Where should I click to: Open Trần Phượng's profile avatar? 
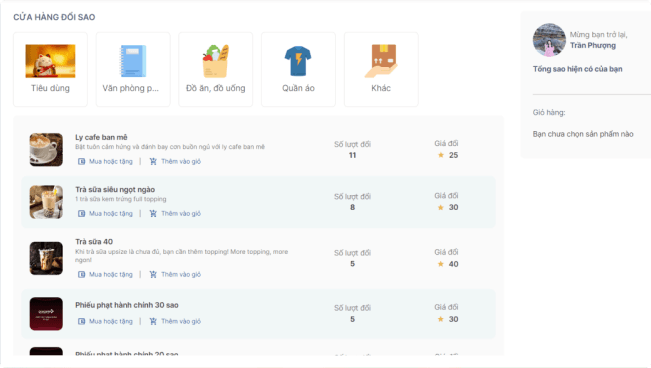tap(549, 40)
